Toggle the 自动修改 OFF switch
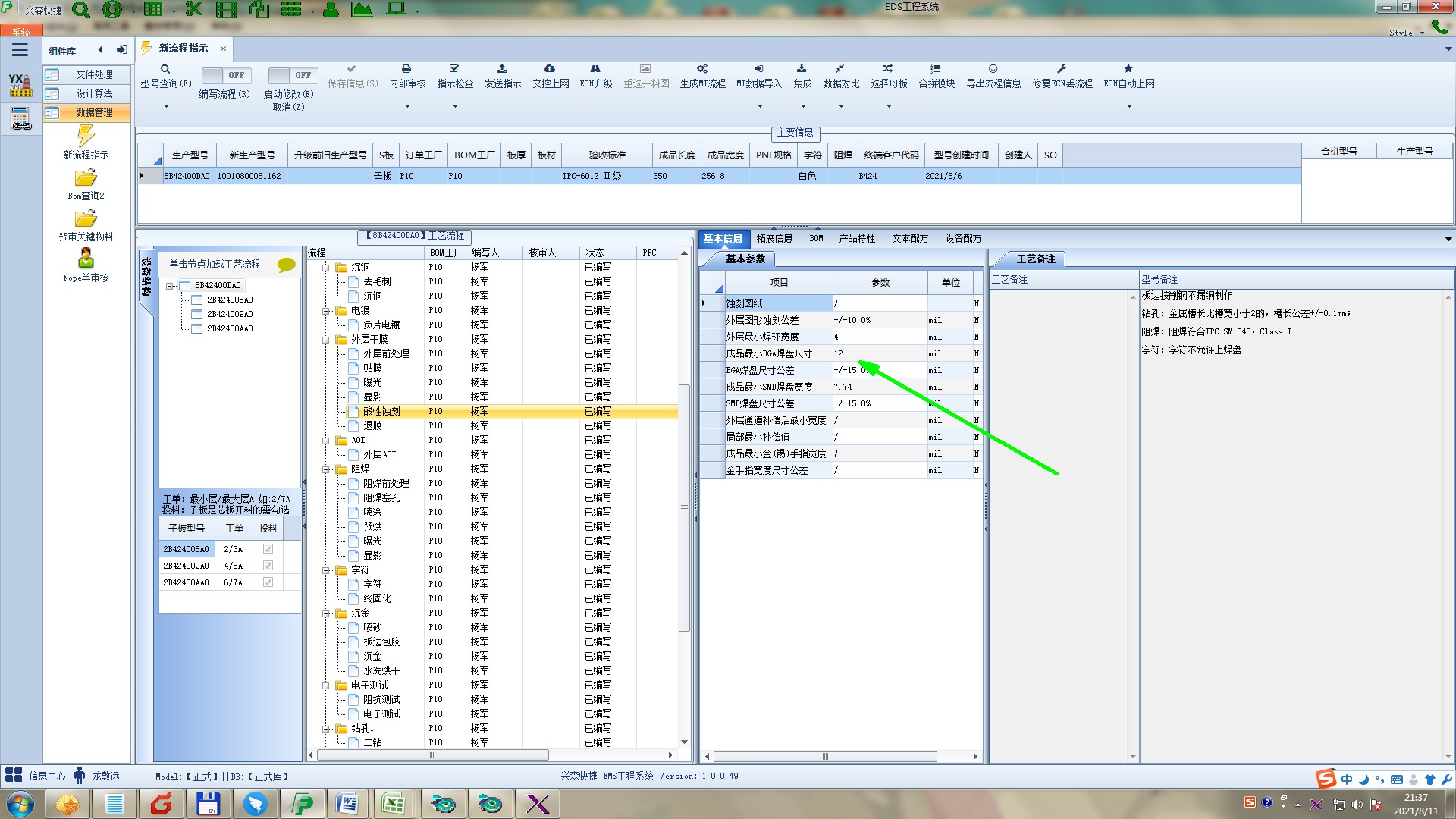 click(x=292, y=75)
